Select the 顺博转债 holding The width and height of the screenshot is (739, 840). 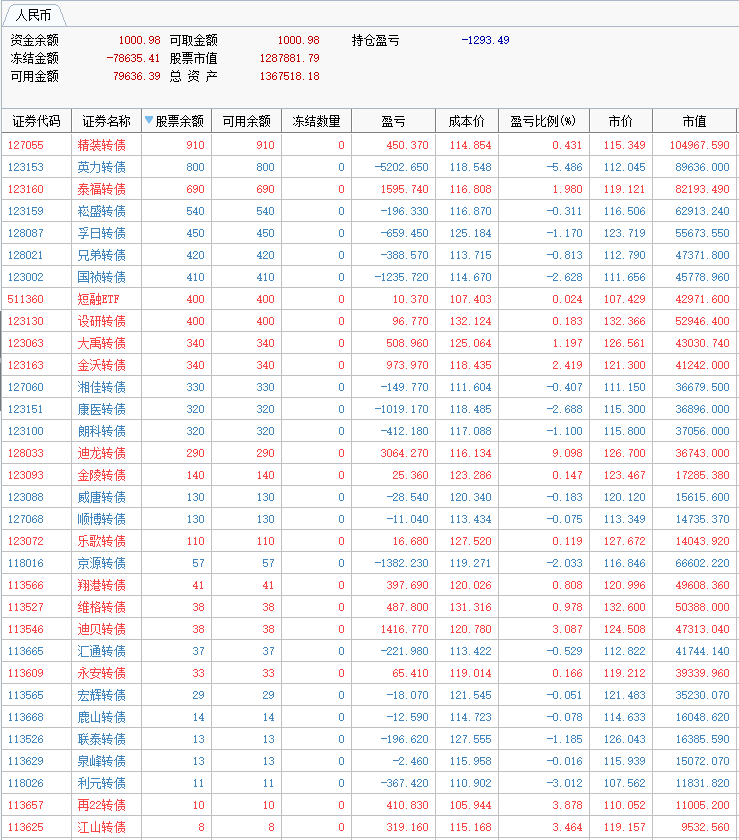[x=101, y=519]
